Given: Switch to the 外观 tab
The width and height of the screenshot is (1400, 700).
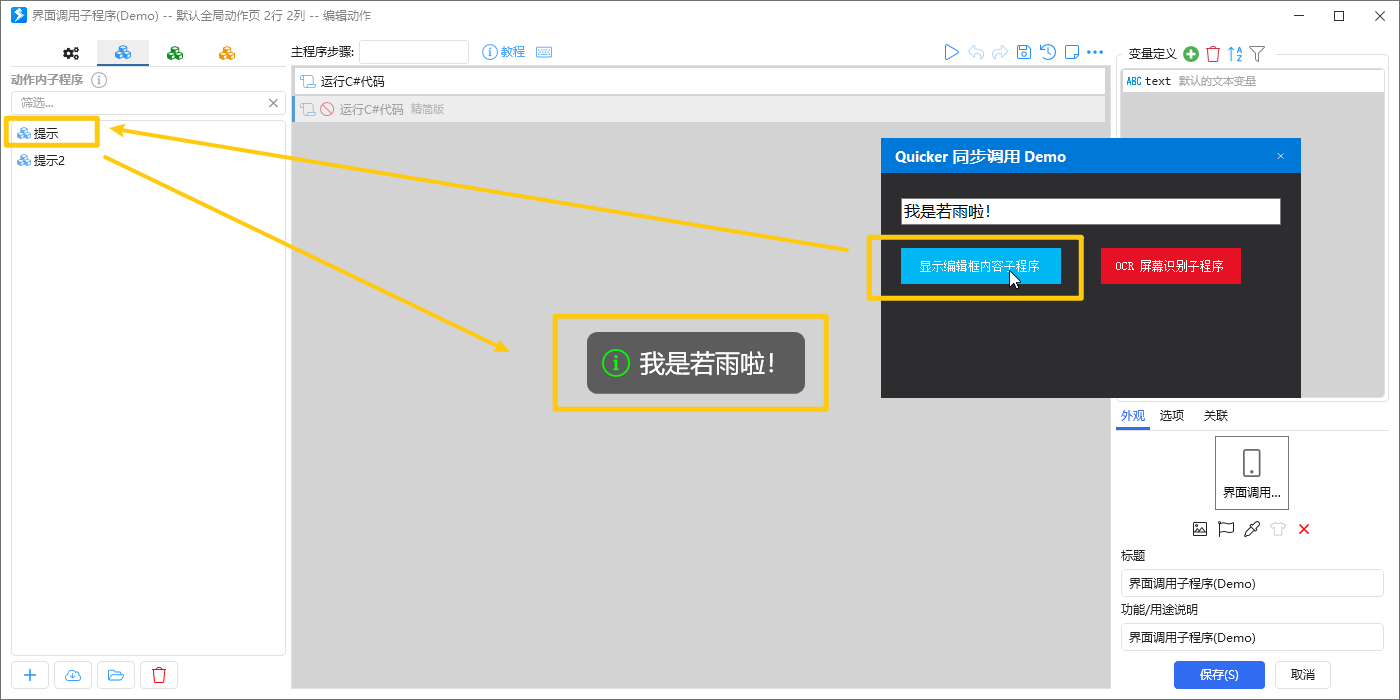Looking at the screenshot, I should tap(1133, 416).
